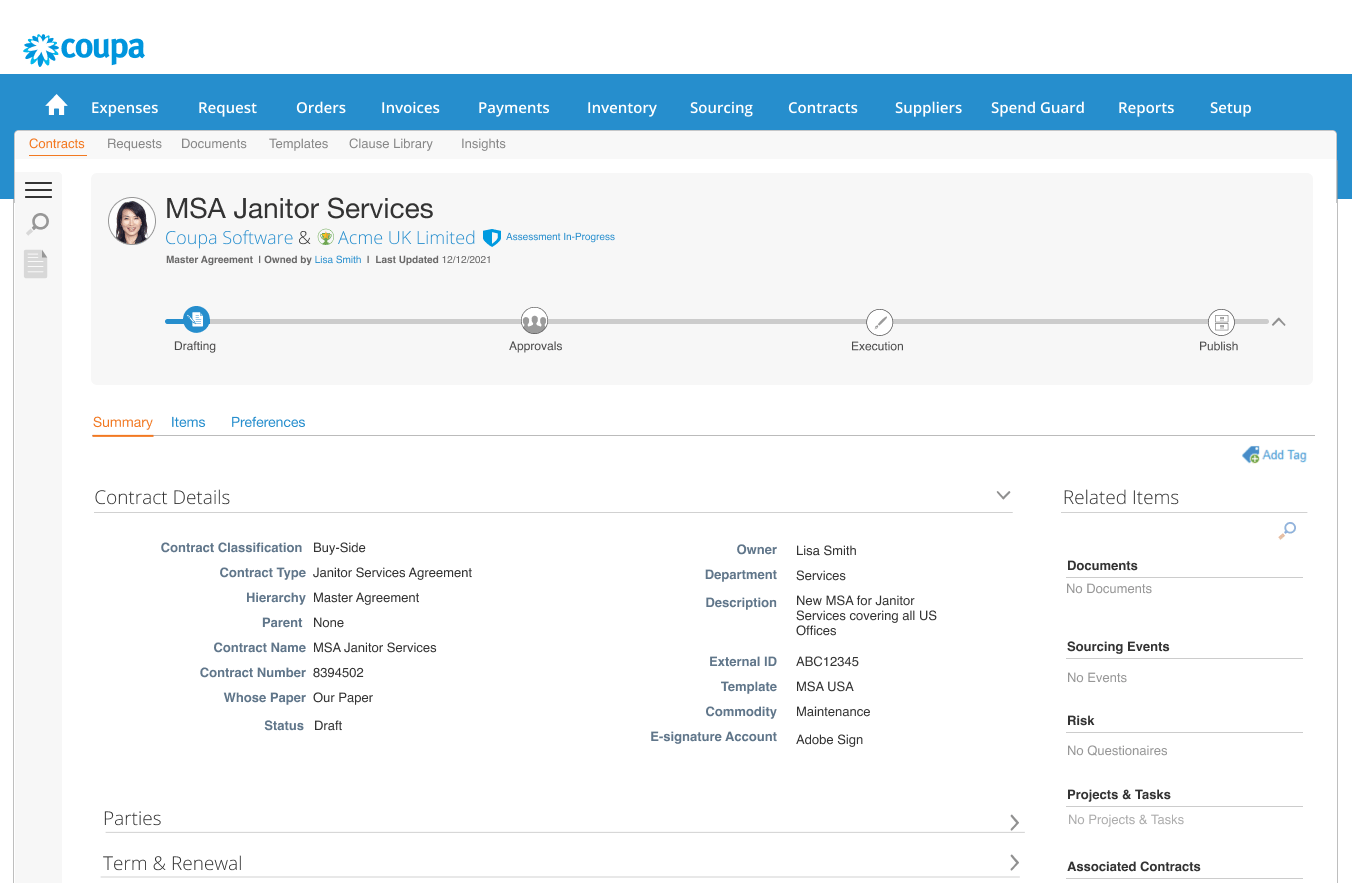Click the Coupa logo
This screenshot has height=883, width=1352.
[x=84, y=49]
